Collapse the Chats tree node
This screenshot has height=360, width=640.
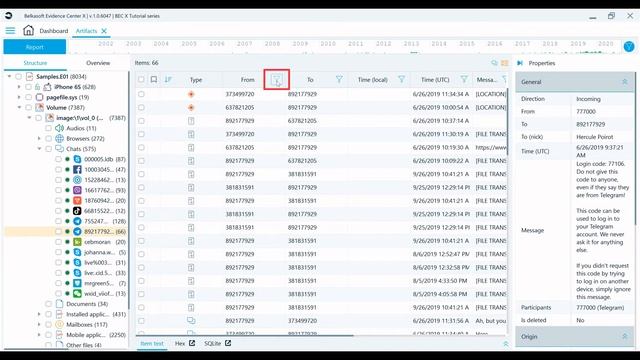pyautogui.click(x=39, y=149)
